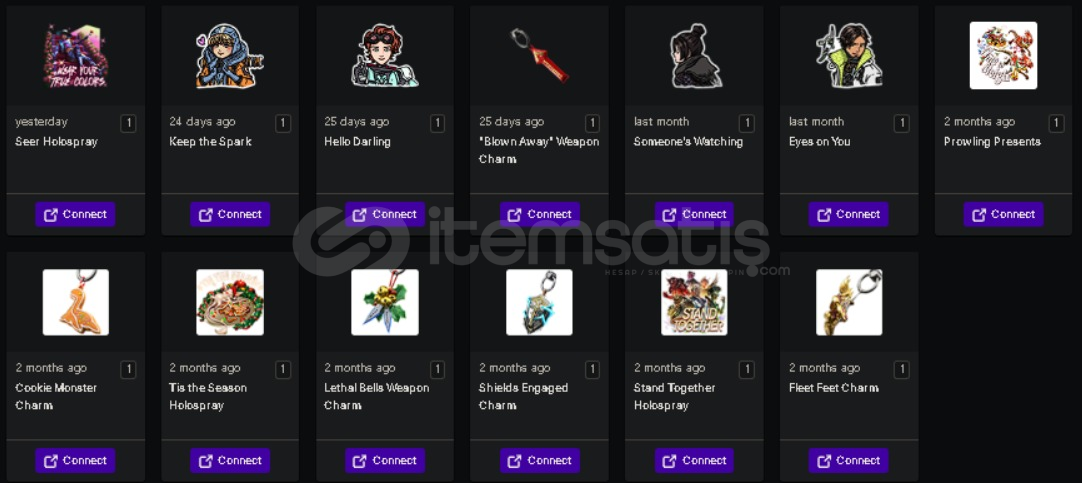The image size is (1082, 483).
Task: Click the Lethal Bells Weapon Charm icon
Action: point(385,302)
